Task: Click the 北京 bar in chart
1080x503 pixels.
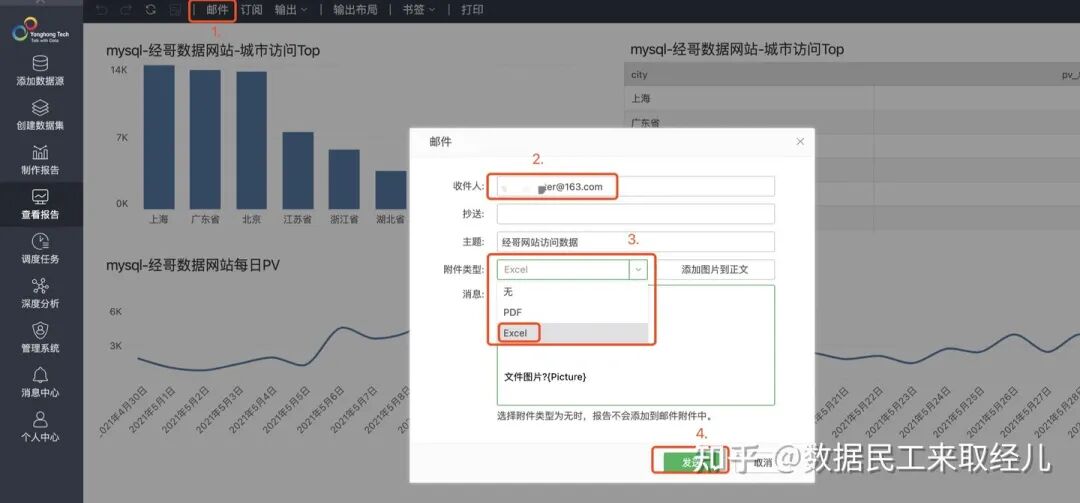Action: click(x=251, y=140)
